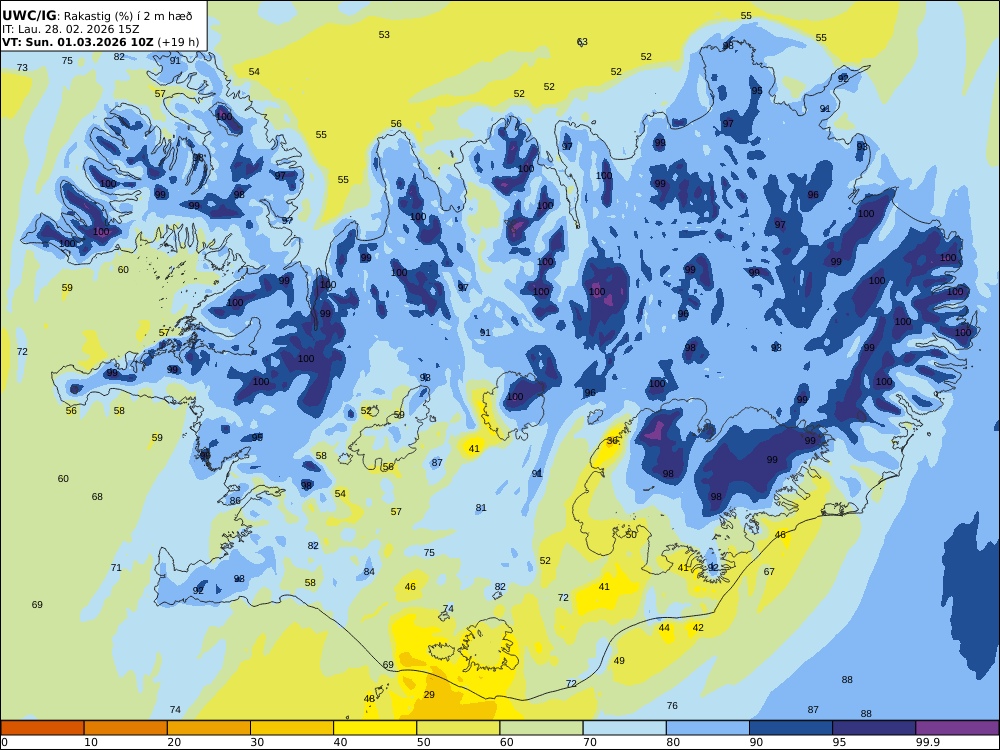Click the purple legend swatch above 99.9

point(957,728)
